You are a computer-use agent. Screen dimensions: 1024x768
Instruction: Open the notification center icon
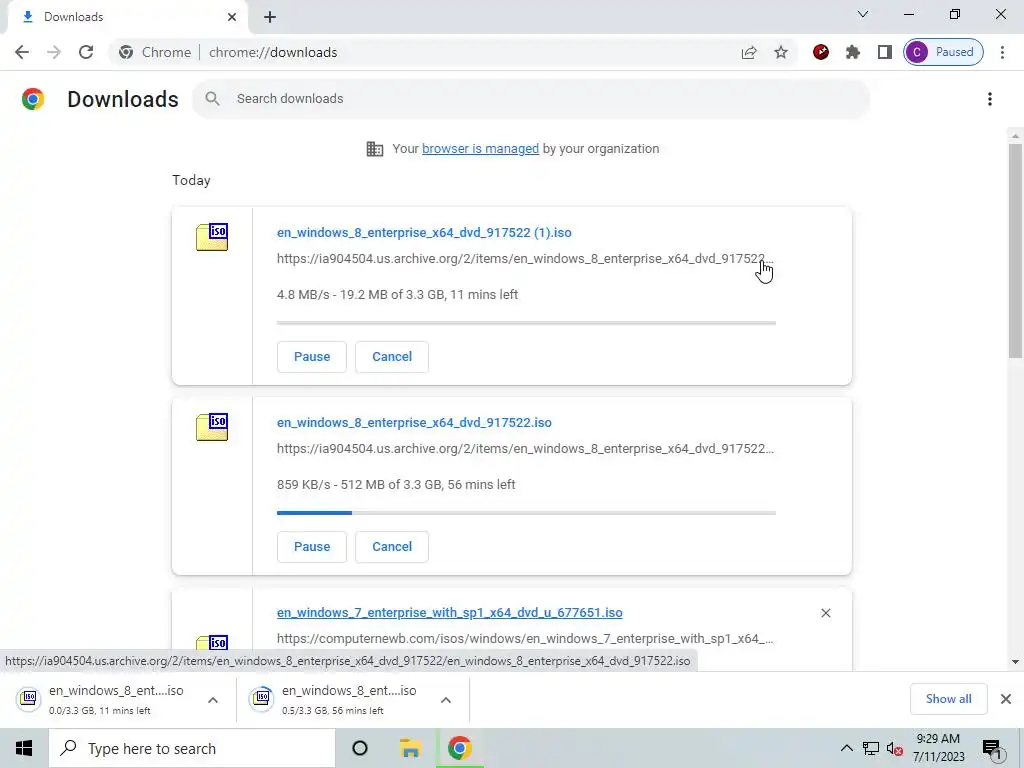pyautogui.click(x=992, y=748)
